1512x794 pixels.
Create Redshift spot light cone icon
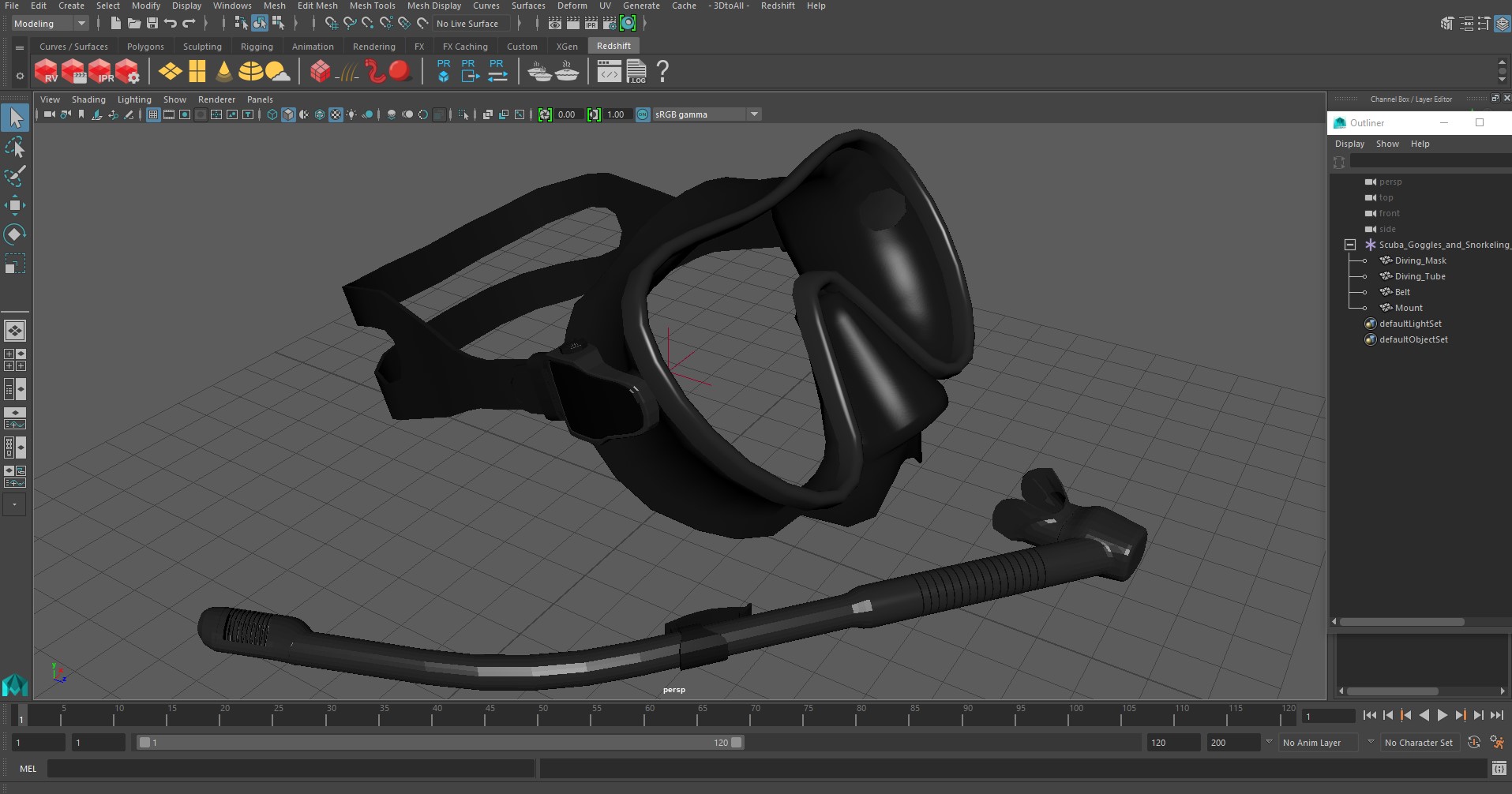224,72
